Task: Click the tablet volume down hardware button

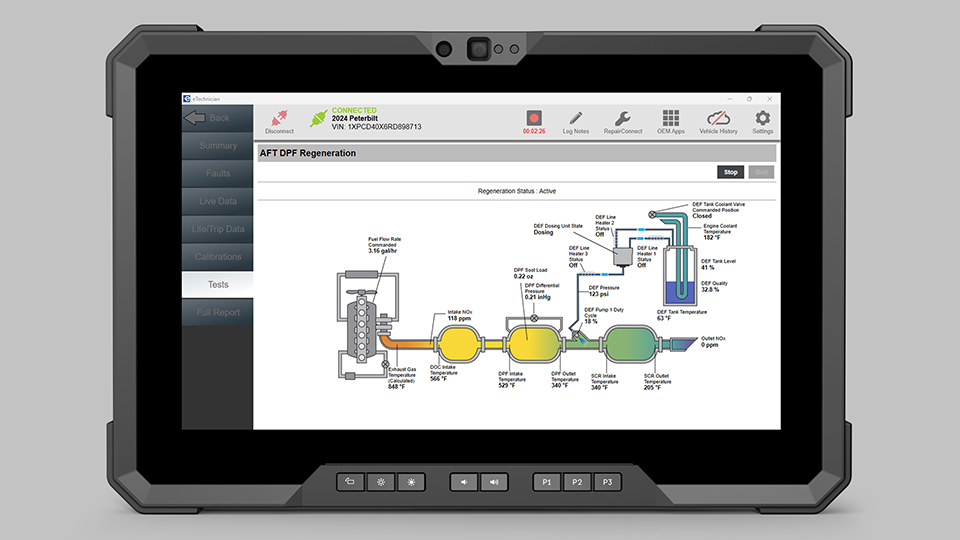Action: [x=463, y=482]
